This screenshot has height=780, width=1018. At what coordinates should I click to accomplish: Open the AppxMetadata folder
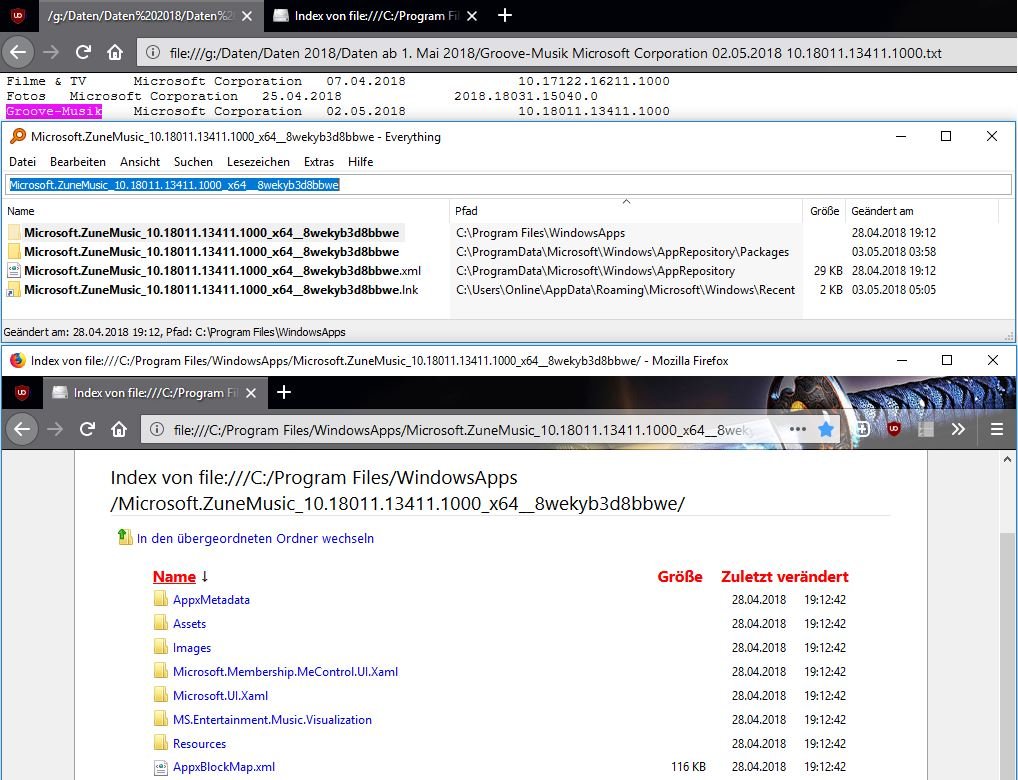coord(211,599)
